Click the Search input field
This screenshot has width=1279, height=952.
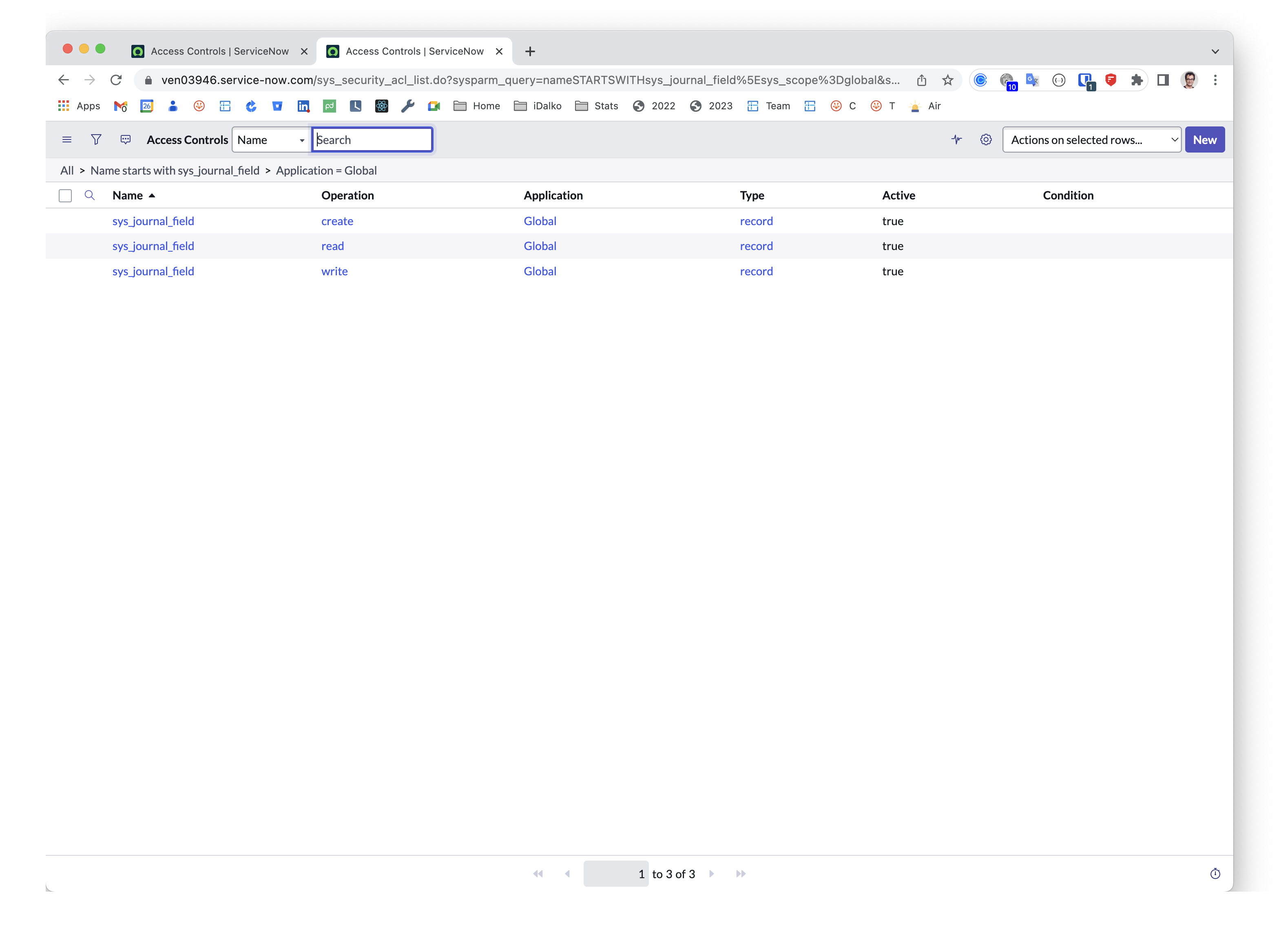[x=372, y=140]
